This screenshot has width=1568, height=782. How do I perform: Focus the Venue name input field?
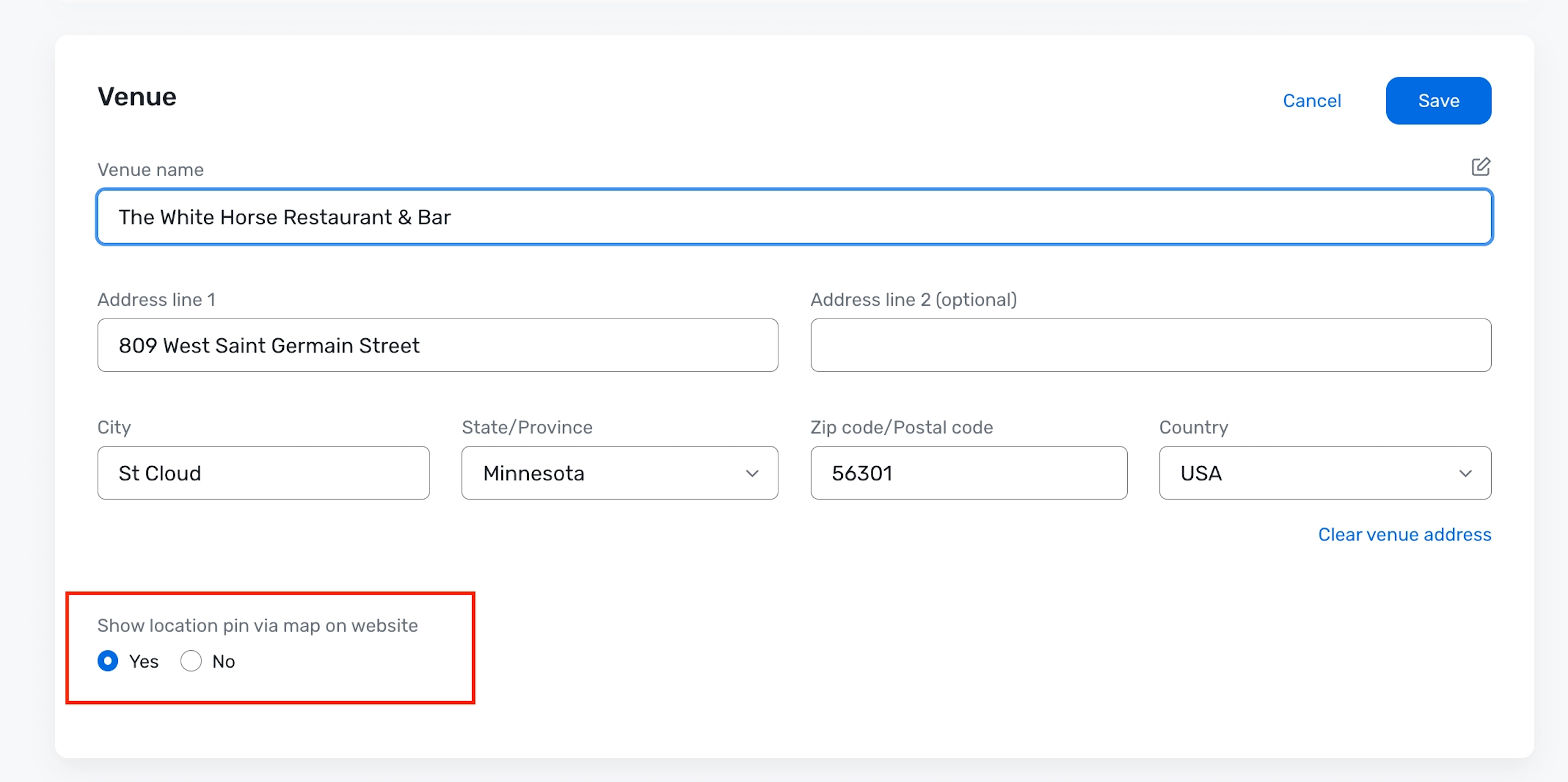click(x=794, y=217)
